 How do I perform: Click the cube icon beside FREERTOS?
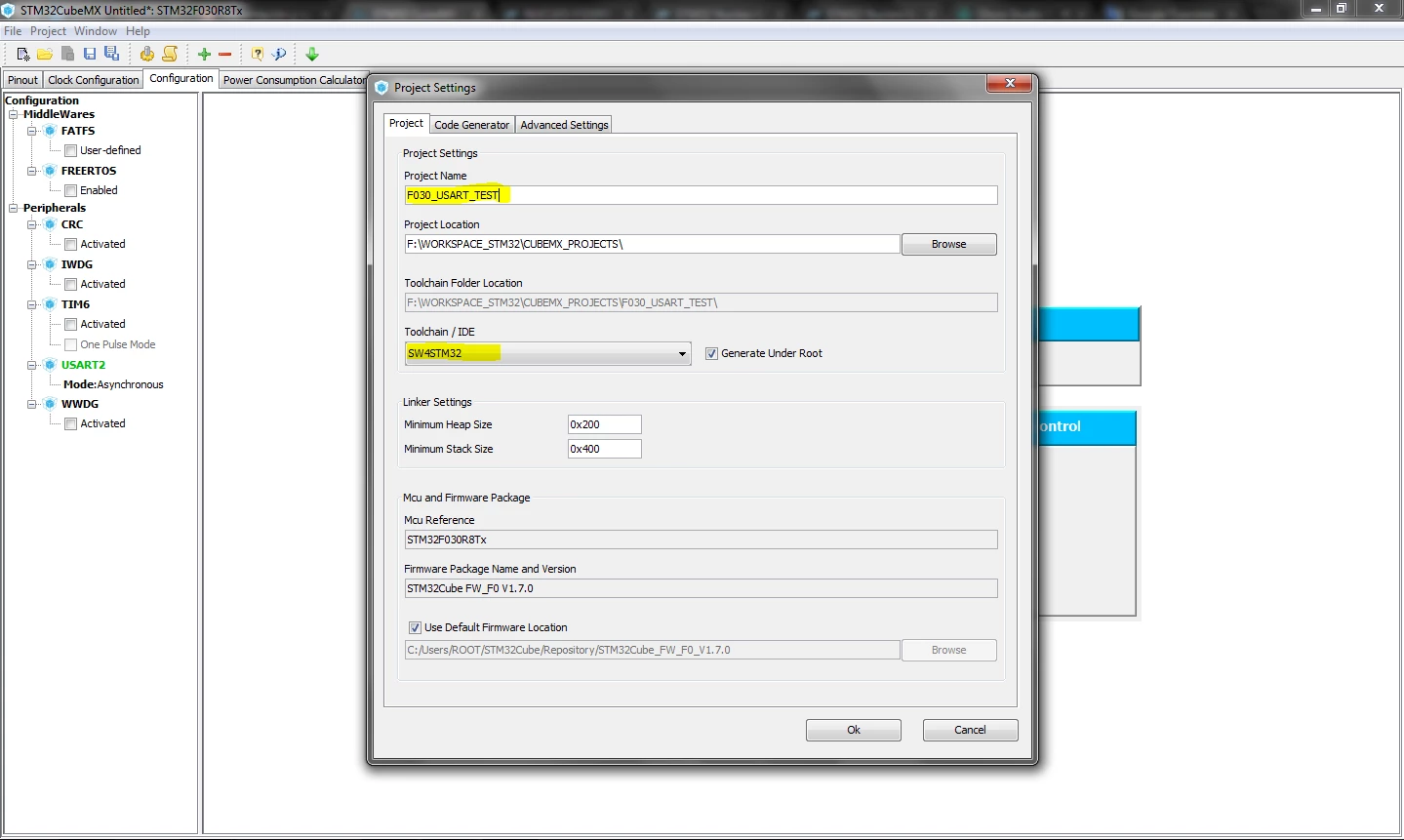pyautogui.click(x=50, y=171)
